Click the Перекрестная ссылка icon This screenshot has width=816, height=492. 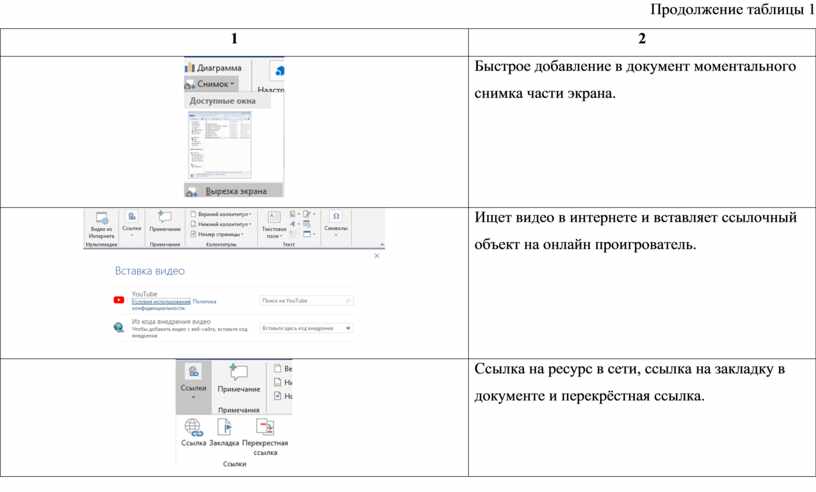[265, 427]
